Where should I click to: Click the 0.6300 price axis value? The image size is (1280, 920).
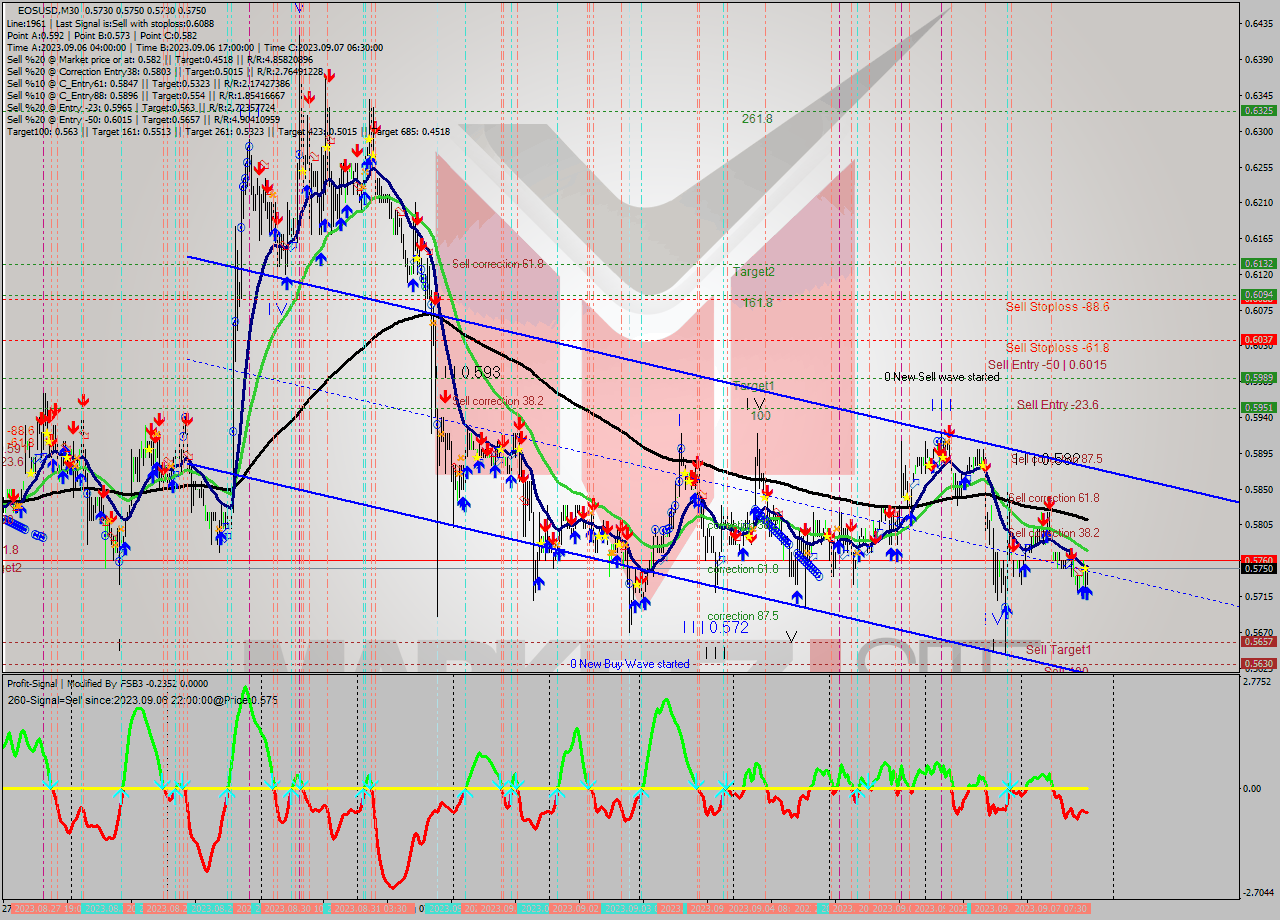[1257, 131]
